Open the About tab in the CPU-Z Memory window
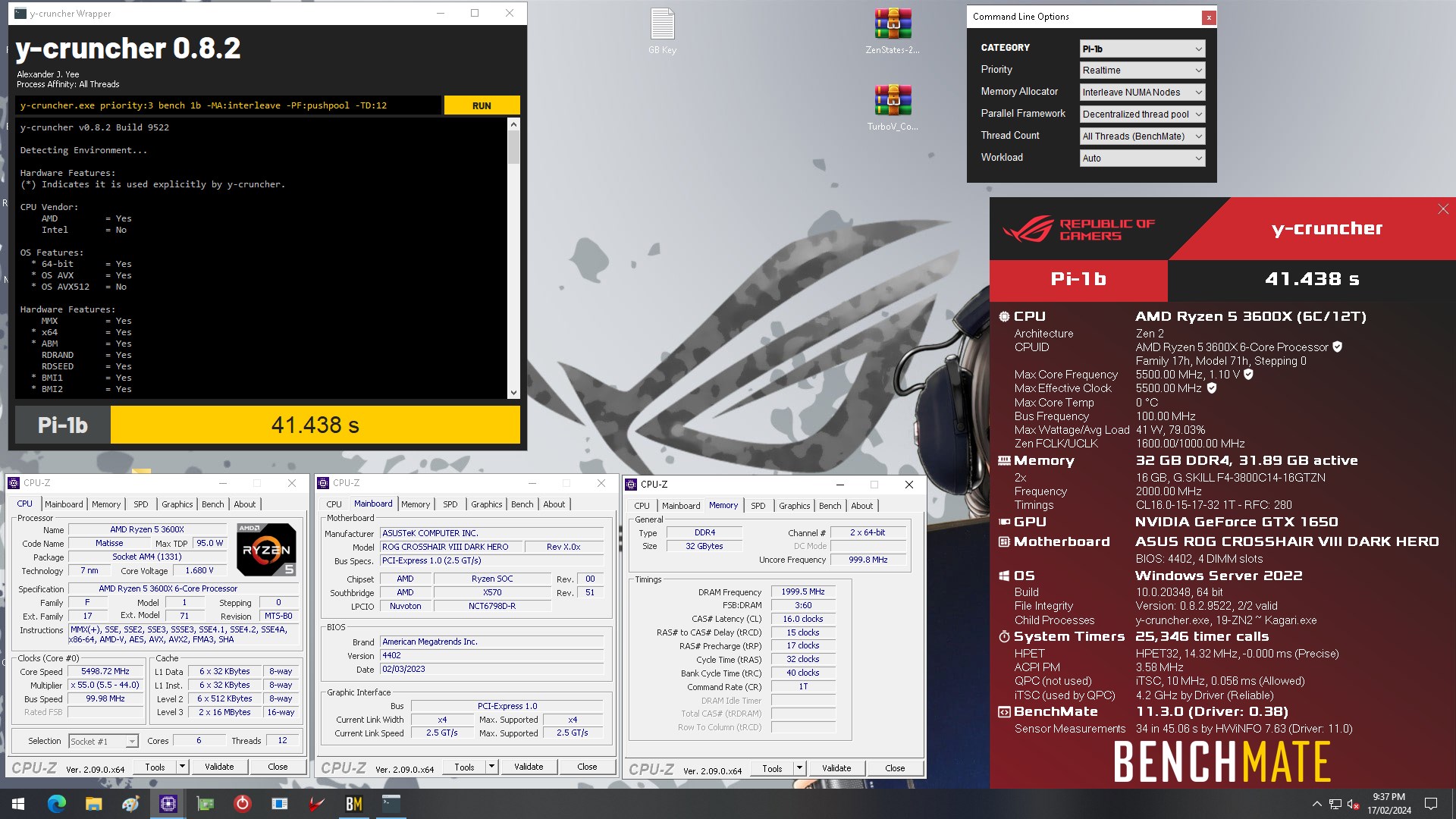Image resolution: width=1456 pixels, height=819 pixels. click(861, 506)
